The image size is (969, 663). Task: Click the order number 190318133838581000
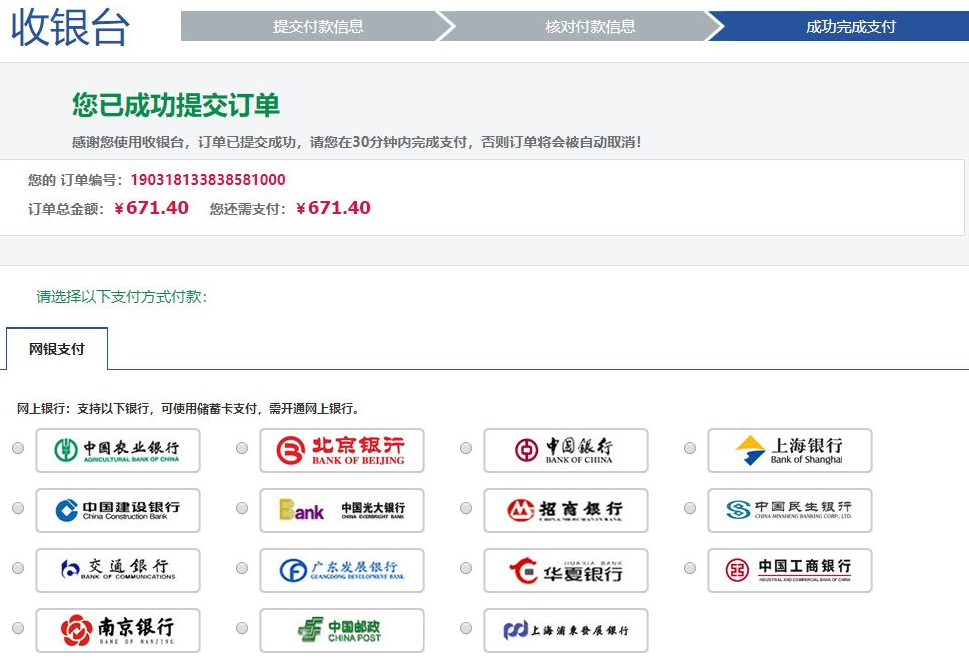(208, 180)
